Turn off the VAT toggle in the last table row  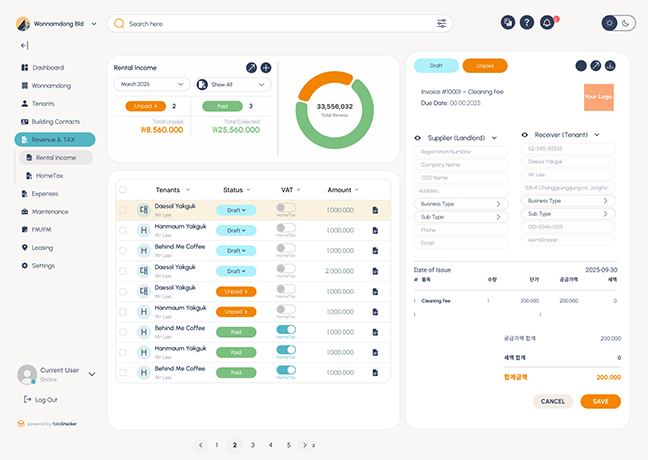click(286, 369)
